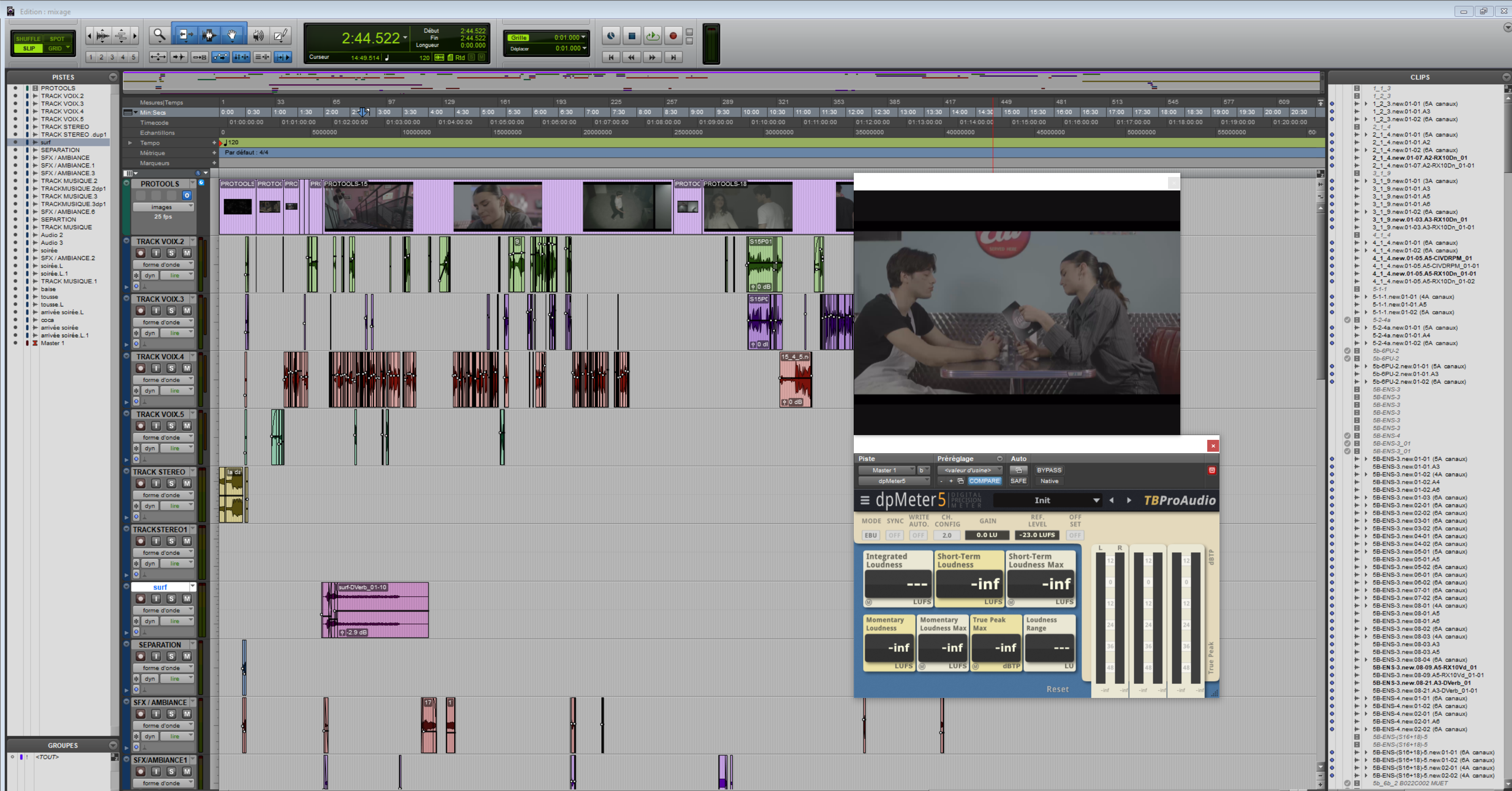Image resolution: width=1512 pixels, height=791 pixels.
Task: Select the Zoomer (magnifier) tool
Action: pos(159,36)
